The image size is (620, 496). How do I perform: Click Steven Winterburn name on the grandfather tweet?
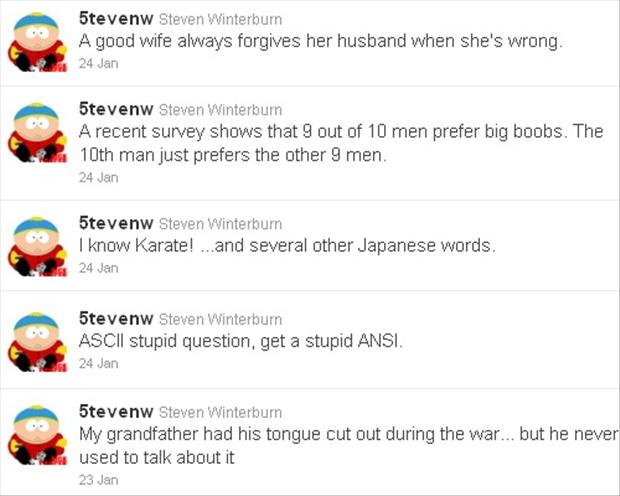pos(221,413)
